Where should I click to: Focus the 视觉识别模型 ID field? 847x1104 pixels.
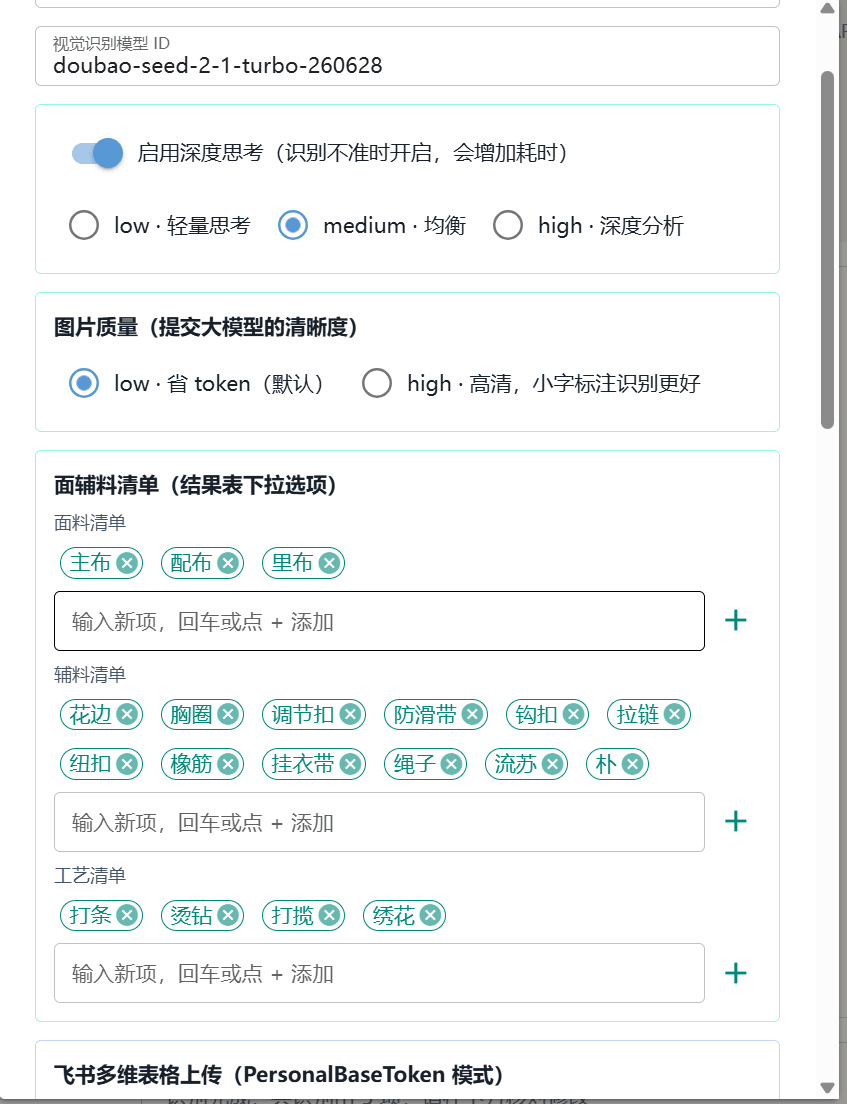(407, 56)
